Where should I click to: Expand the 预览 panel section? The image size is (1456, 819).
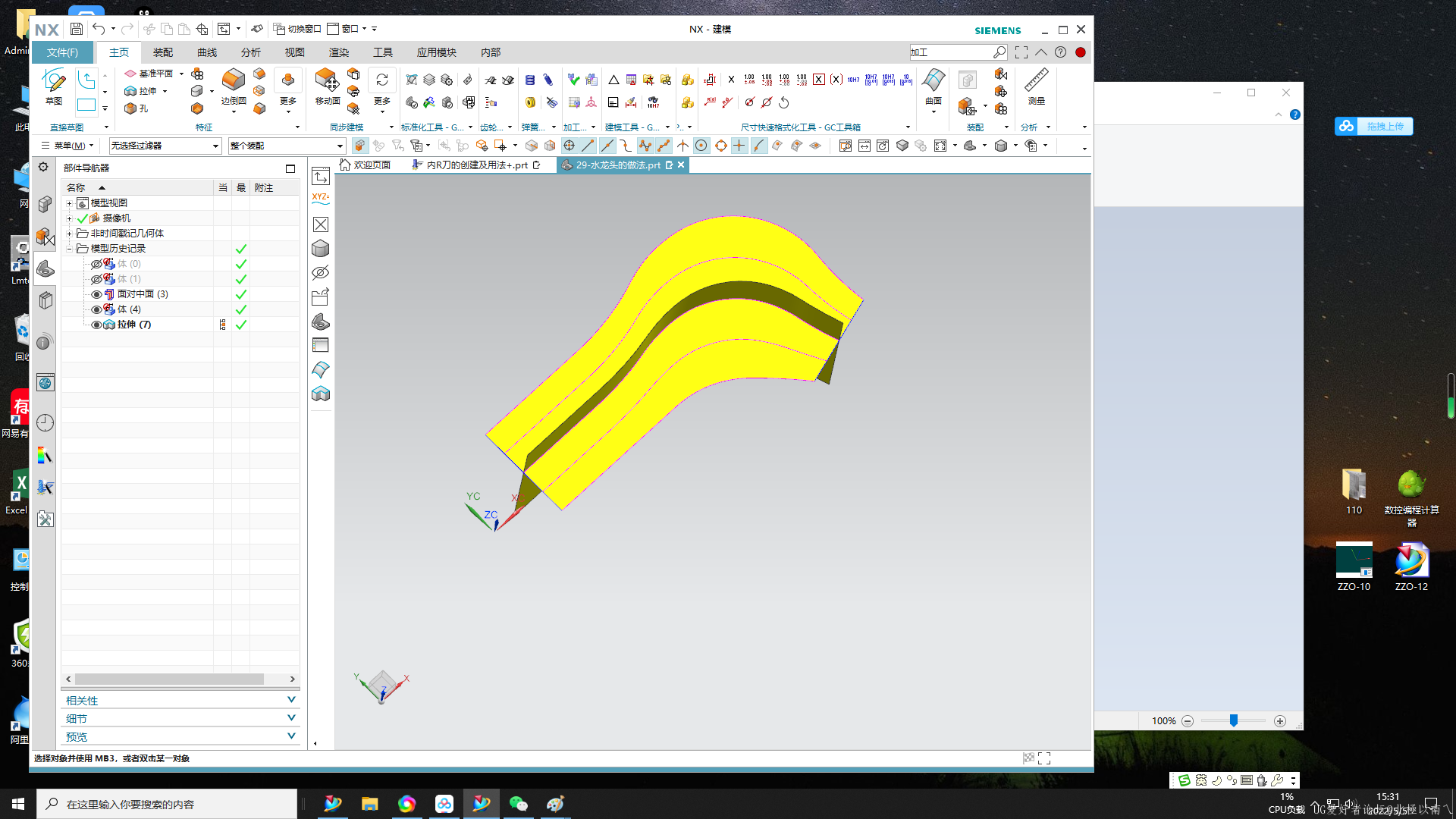click(x=180, y=736)
